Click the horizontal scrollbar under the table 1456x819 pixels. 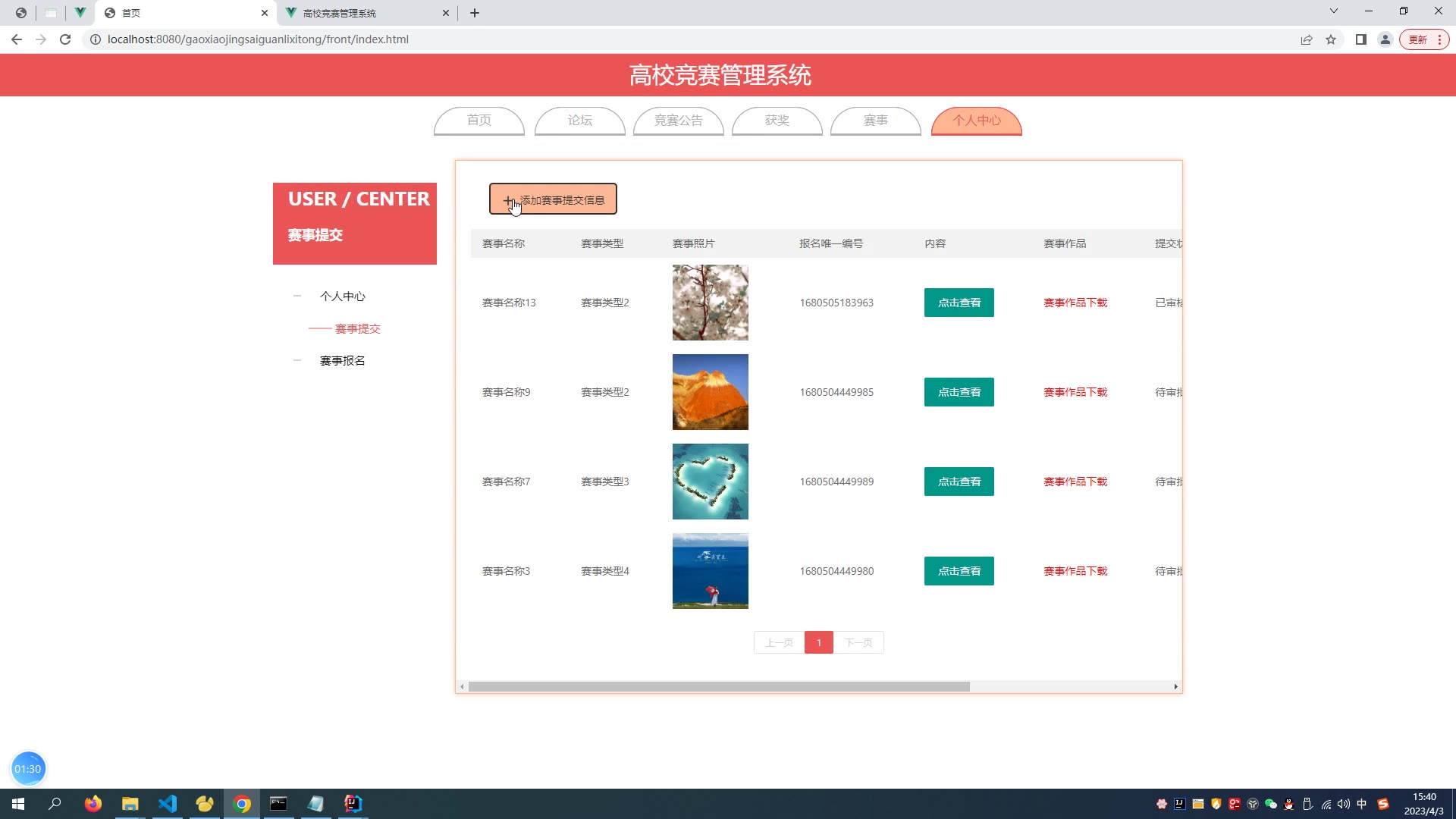coord(718,687)
